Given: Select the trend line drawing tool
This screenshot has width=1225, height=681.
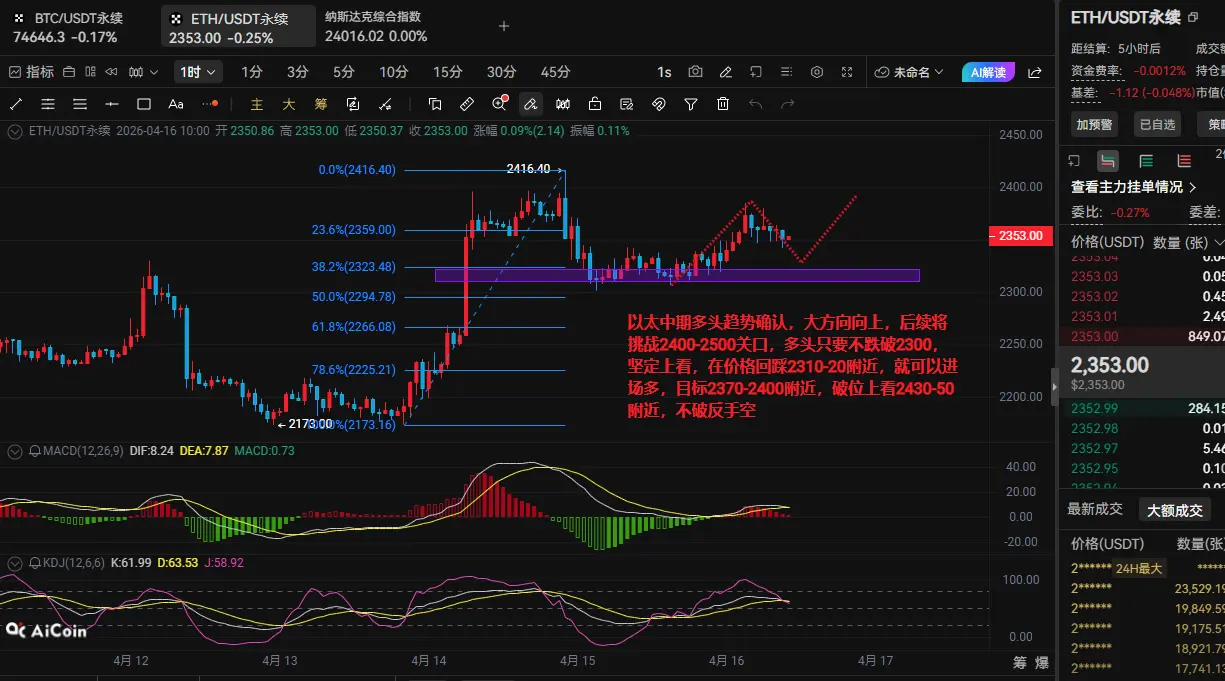Looking at the screenshot, I should pyautogui.click(x=16, y=104).
